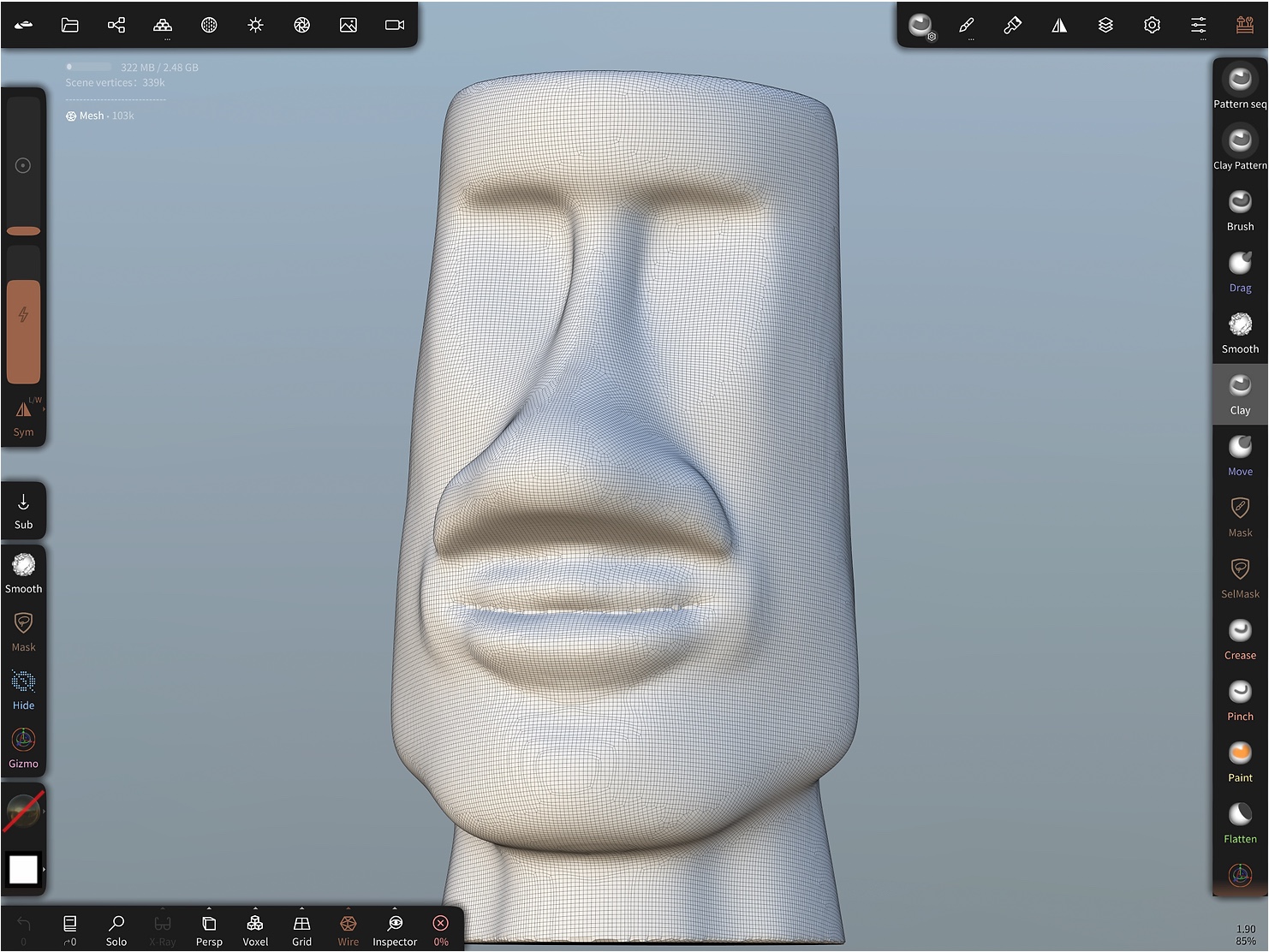Select the Mask tool in right toolbar
Screen dimensions: 1269x952
(1240, 516)
